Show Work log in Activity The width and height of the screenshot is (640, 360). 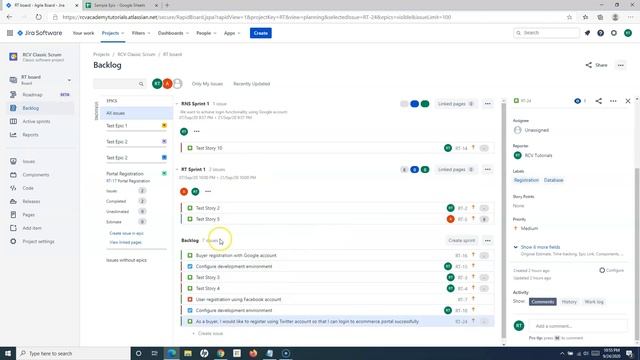click(x=594, y=302)
